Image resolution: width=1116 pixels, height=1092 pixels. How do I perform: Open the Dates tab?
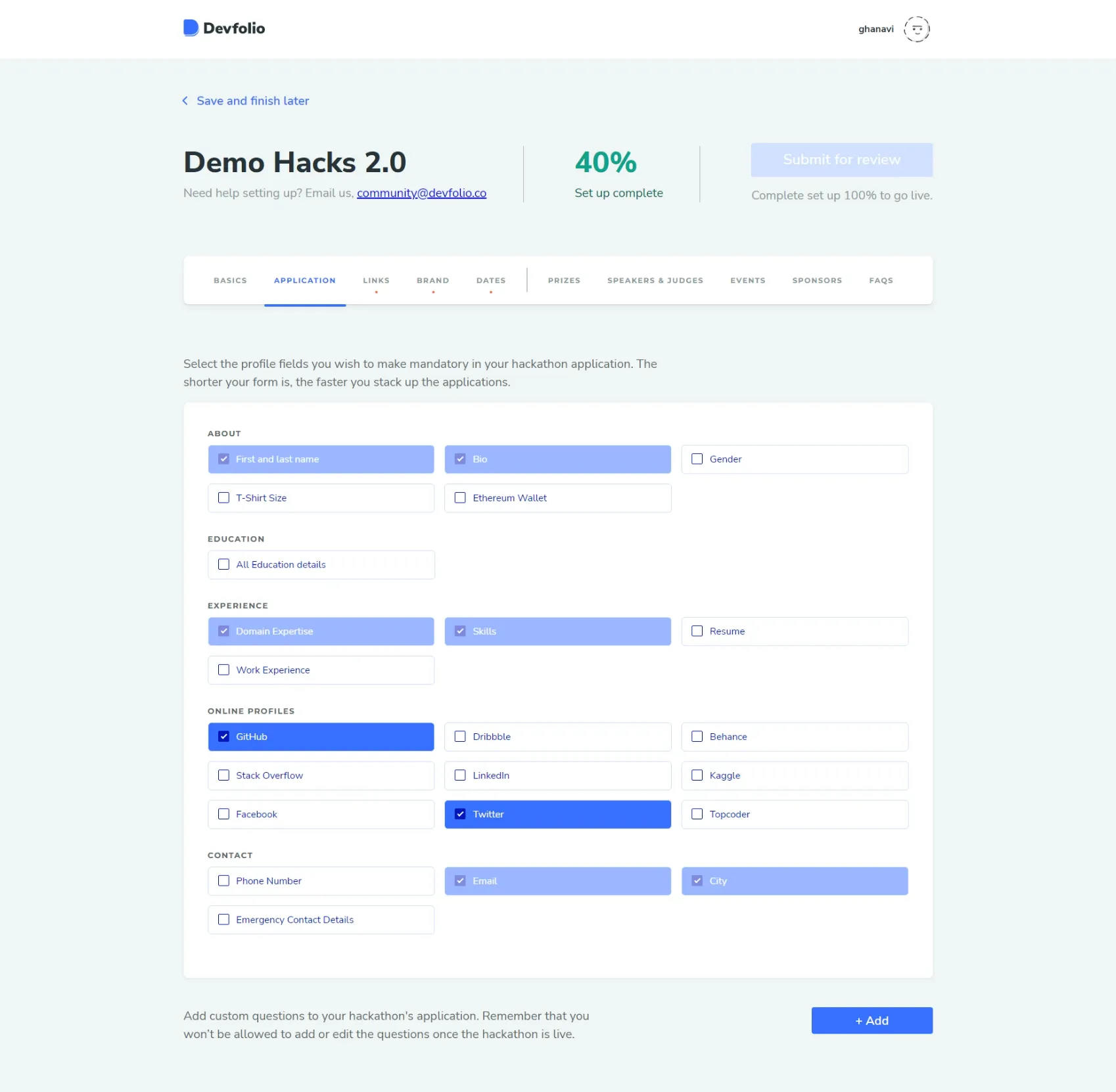pos(491,281)
